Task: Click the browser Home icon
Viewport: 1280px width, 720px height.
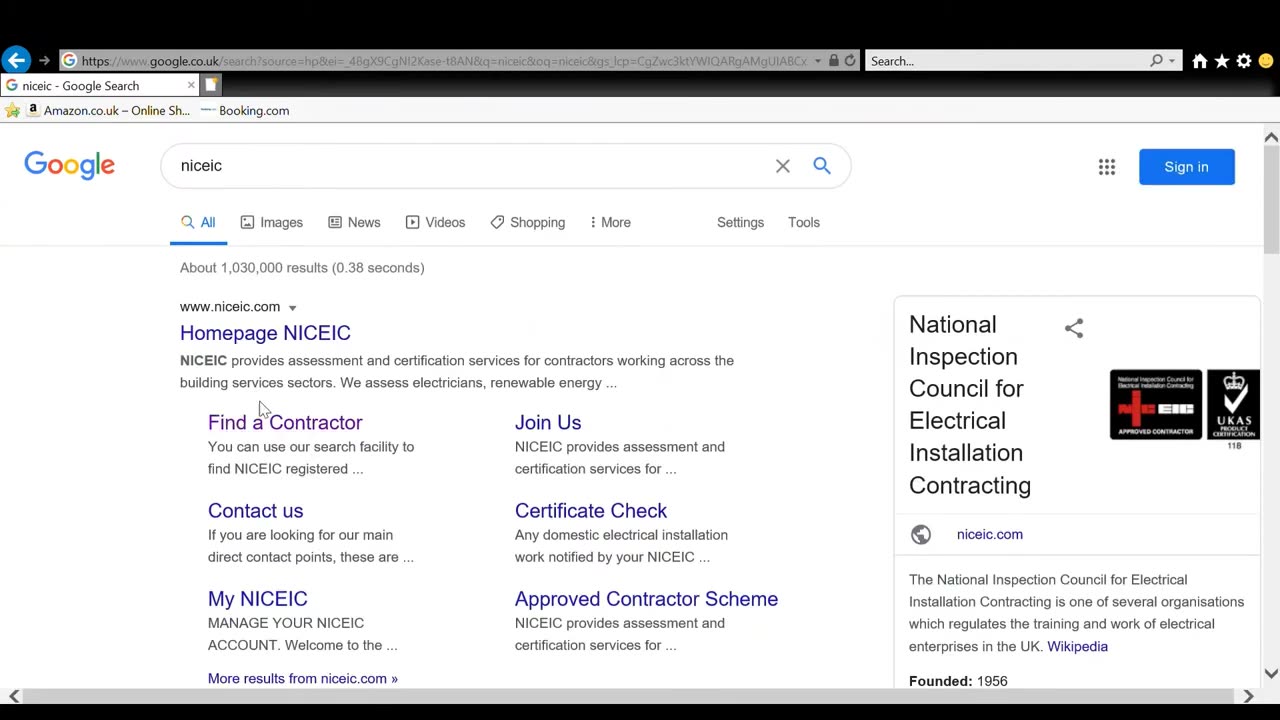Action: coord(1200,61)
